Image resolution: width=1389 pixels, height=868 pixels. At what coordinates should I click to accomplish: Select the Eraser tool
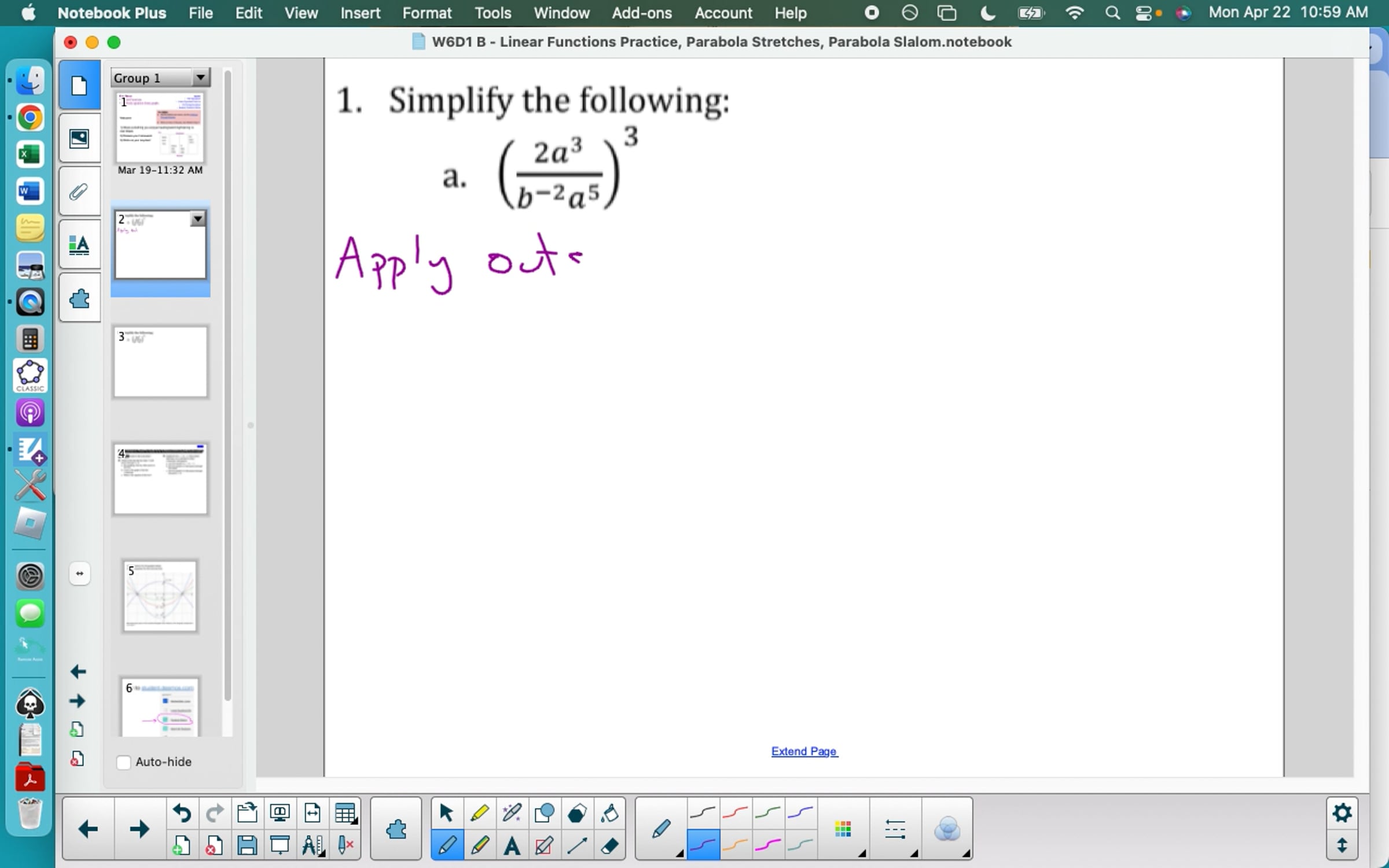tap(609, 845)
